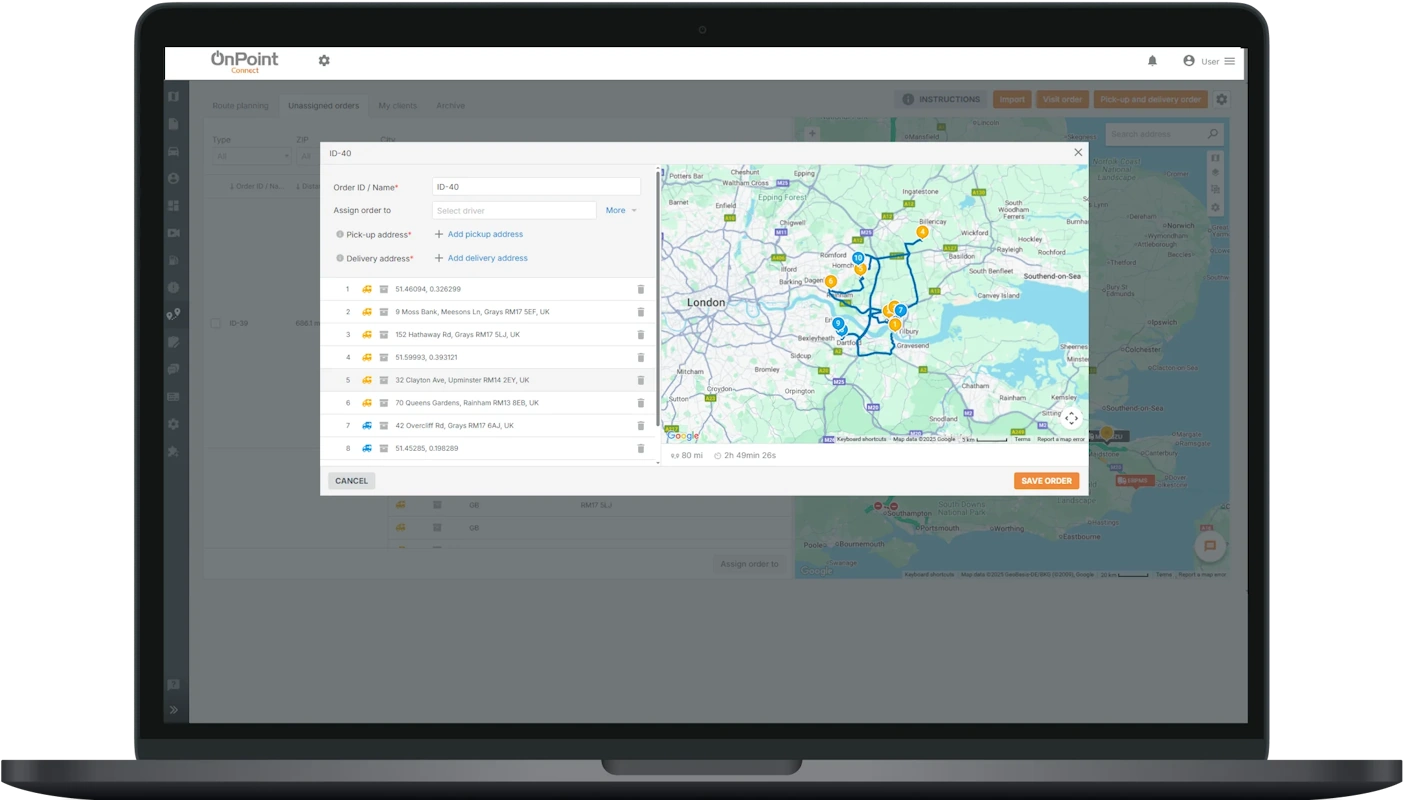Screen dimensions: 1403x800
Task: Click the info icon beside Delivery address
Action: click(340, 259)
